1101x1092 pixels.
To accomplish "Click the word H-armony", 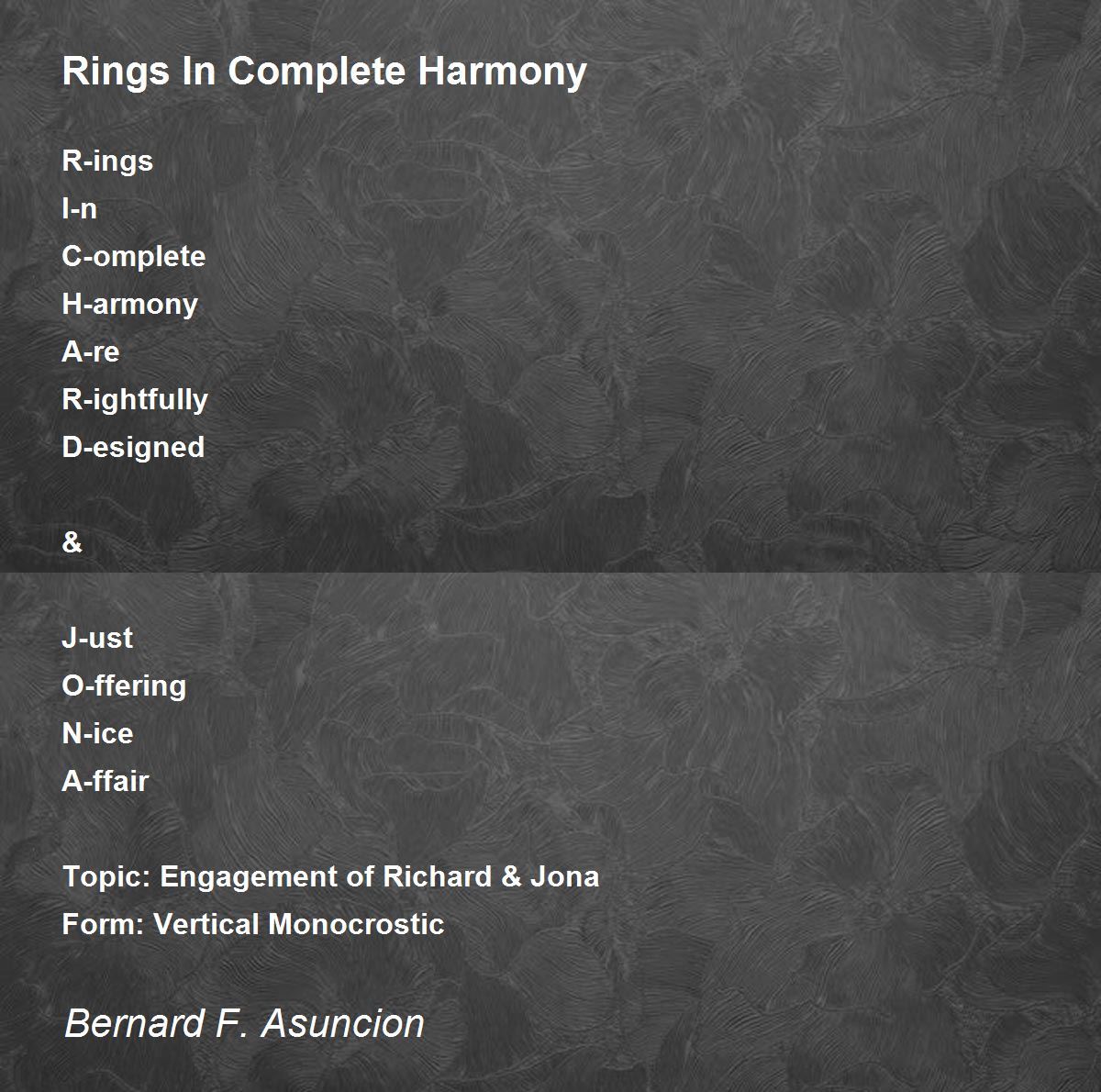I will point(129,305).
